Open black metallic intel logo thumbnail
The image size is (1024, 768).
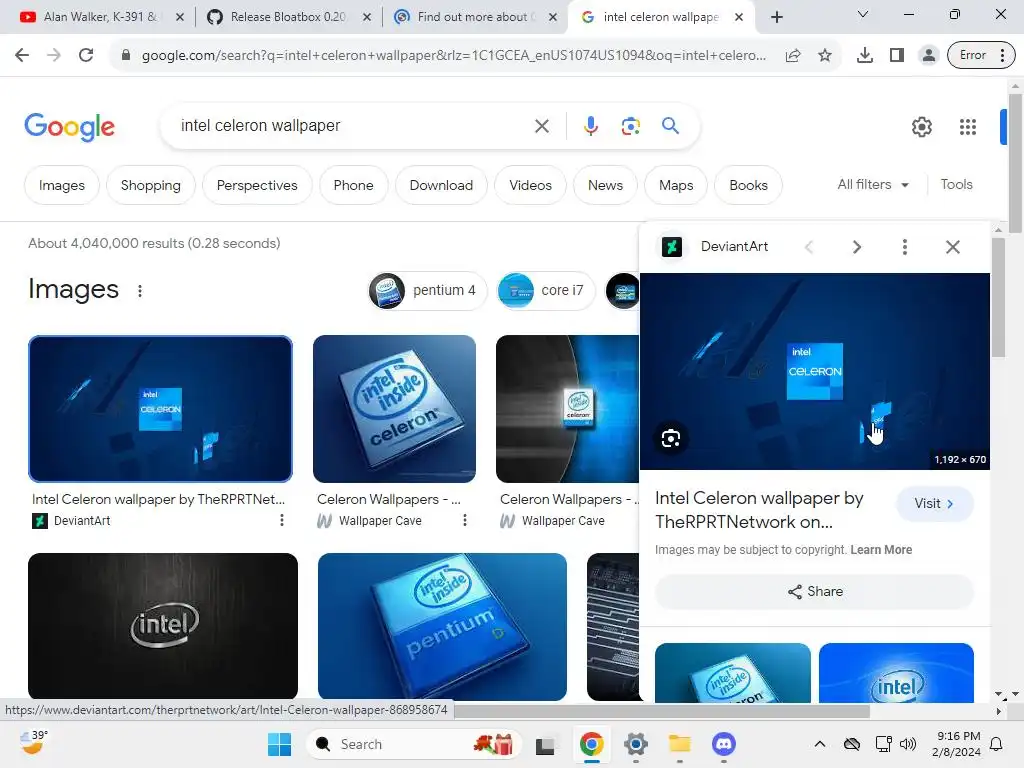point(163,626)
